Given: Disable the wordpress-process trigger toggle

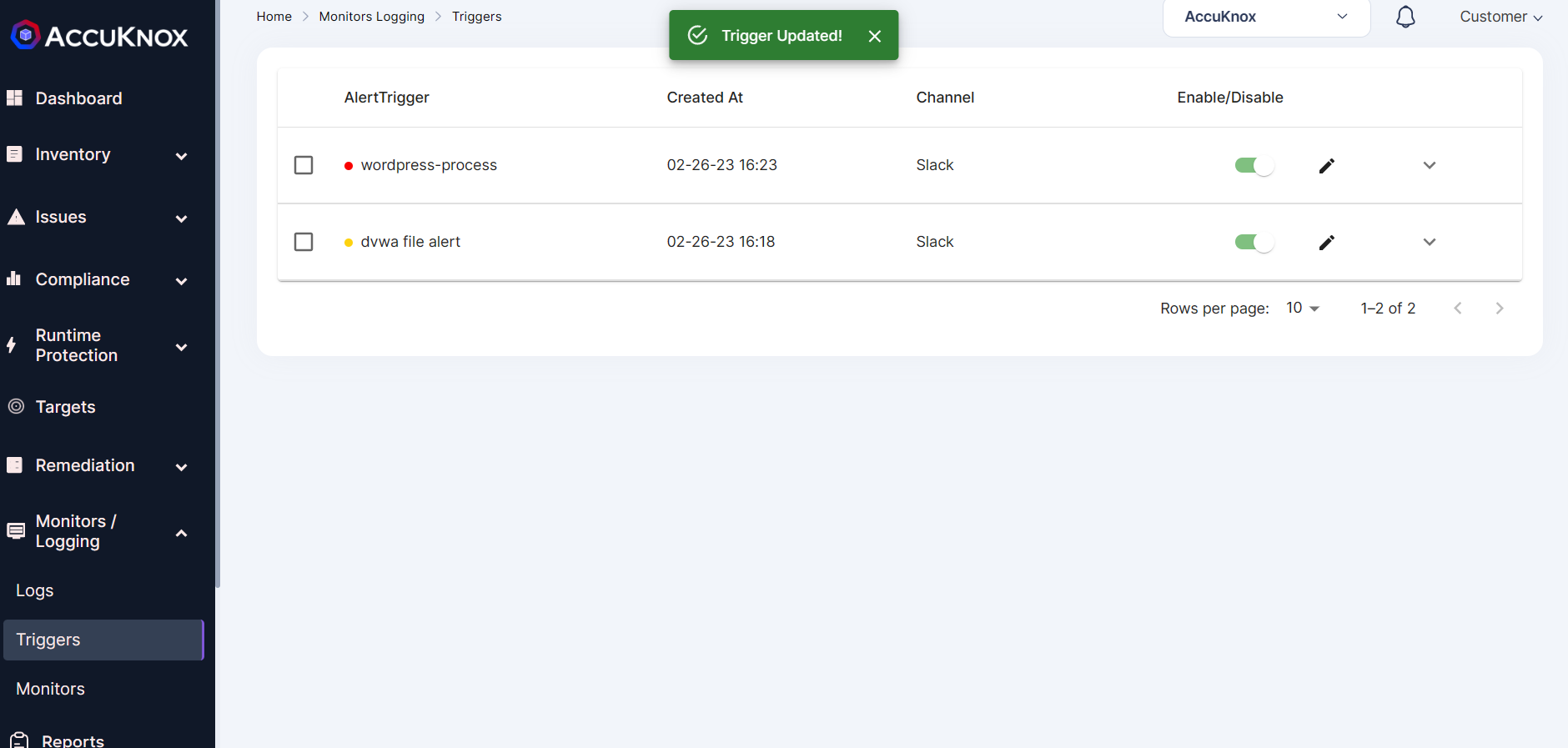Looking at the screenshot, I should point(1254,165).
